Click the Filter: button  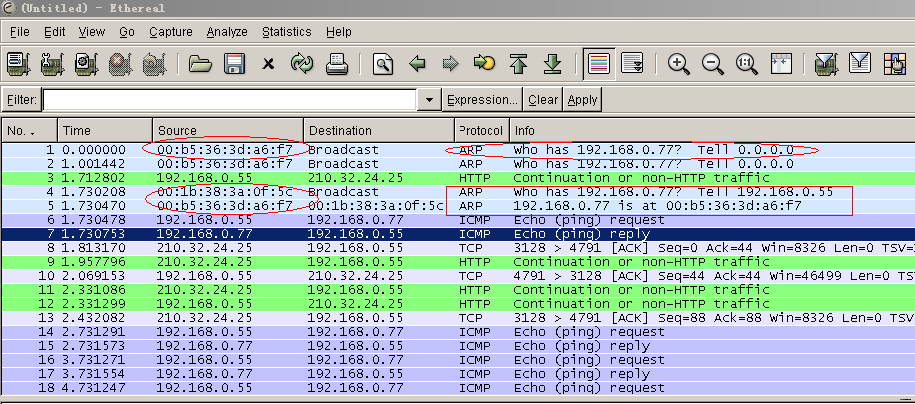tap(22, 100)
